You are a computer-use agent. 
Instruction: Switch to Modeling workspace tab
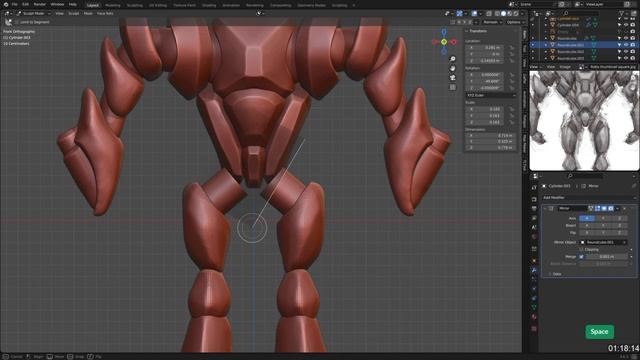tap(113, 5)
